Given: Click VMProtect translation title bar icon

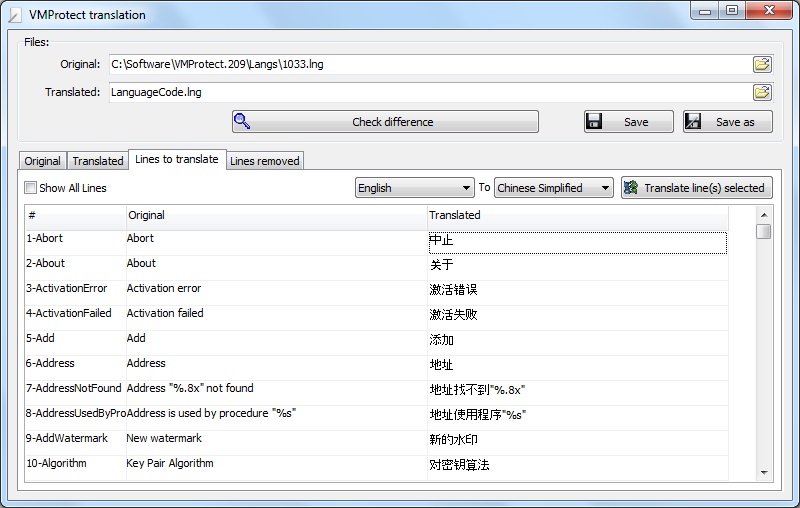Looking at the screenshot, I should coord(15,15).
